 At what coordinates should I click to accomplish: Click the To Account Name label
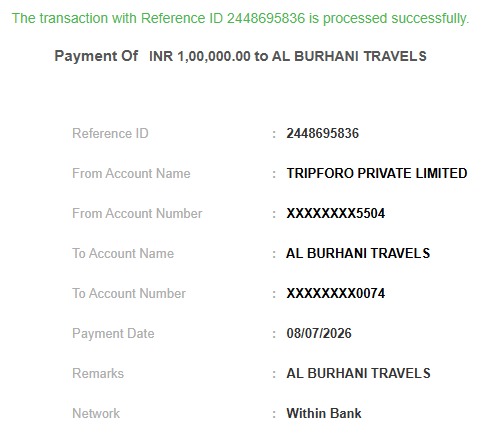(123, 253)
